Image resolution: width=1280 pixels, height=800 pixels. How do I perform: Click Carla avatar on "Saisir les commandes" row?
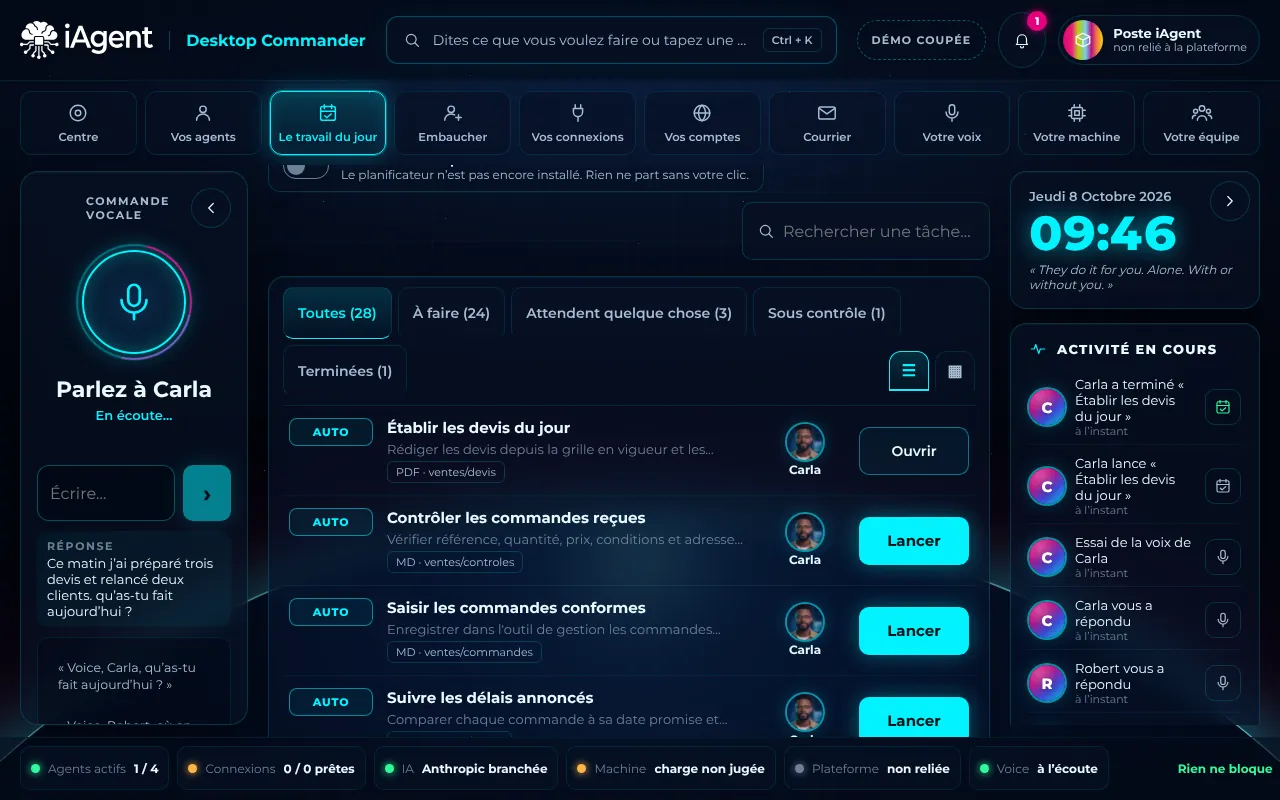pyautogui.click(x=805, y=622)
